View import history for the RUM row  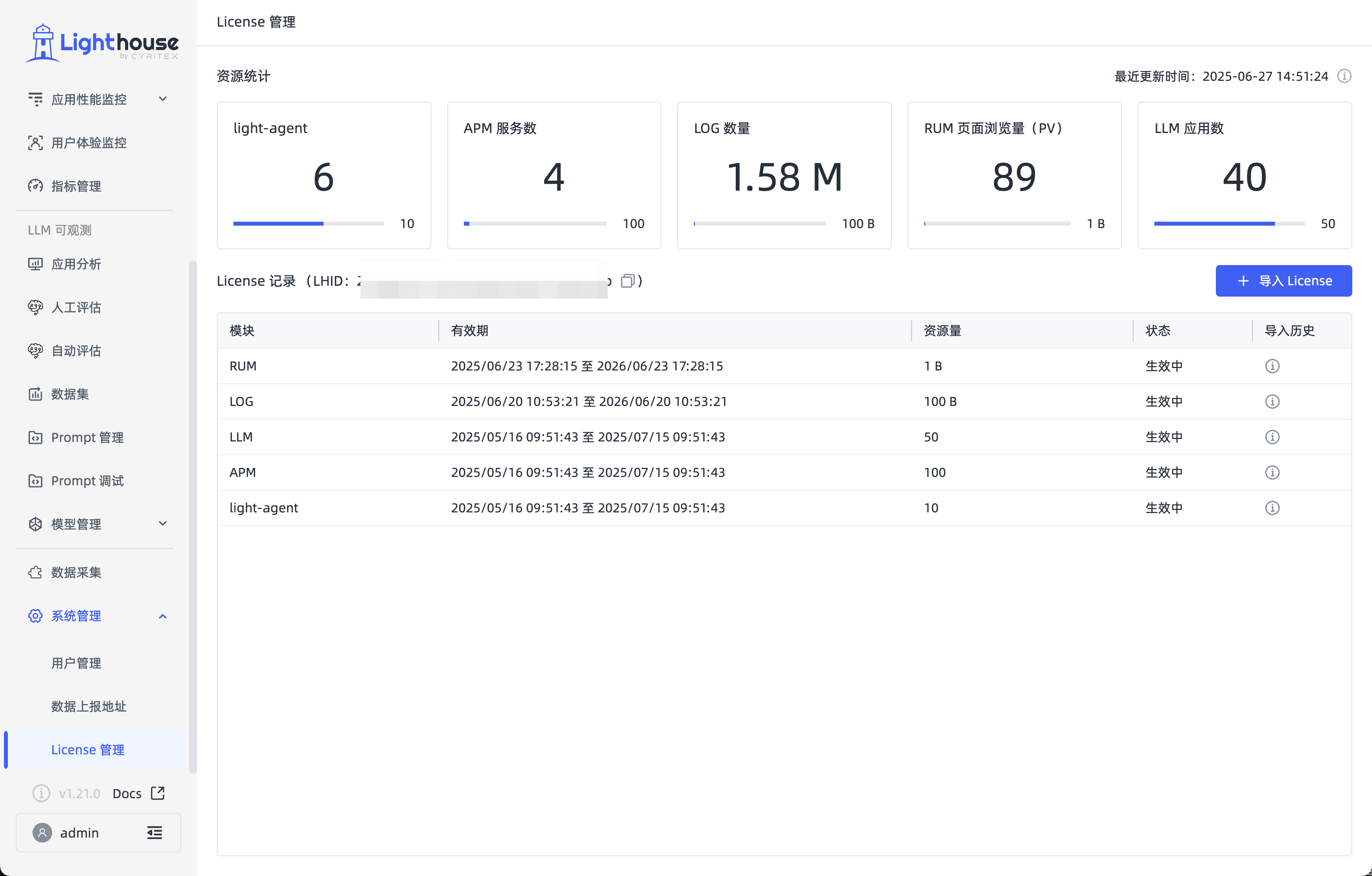[1273, 366]
